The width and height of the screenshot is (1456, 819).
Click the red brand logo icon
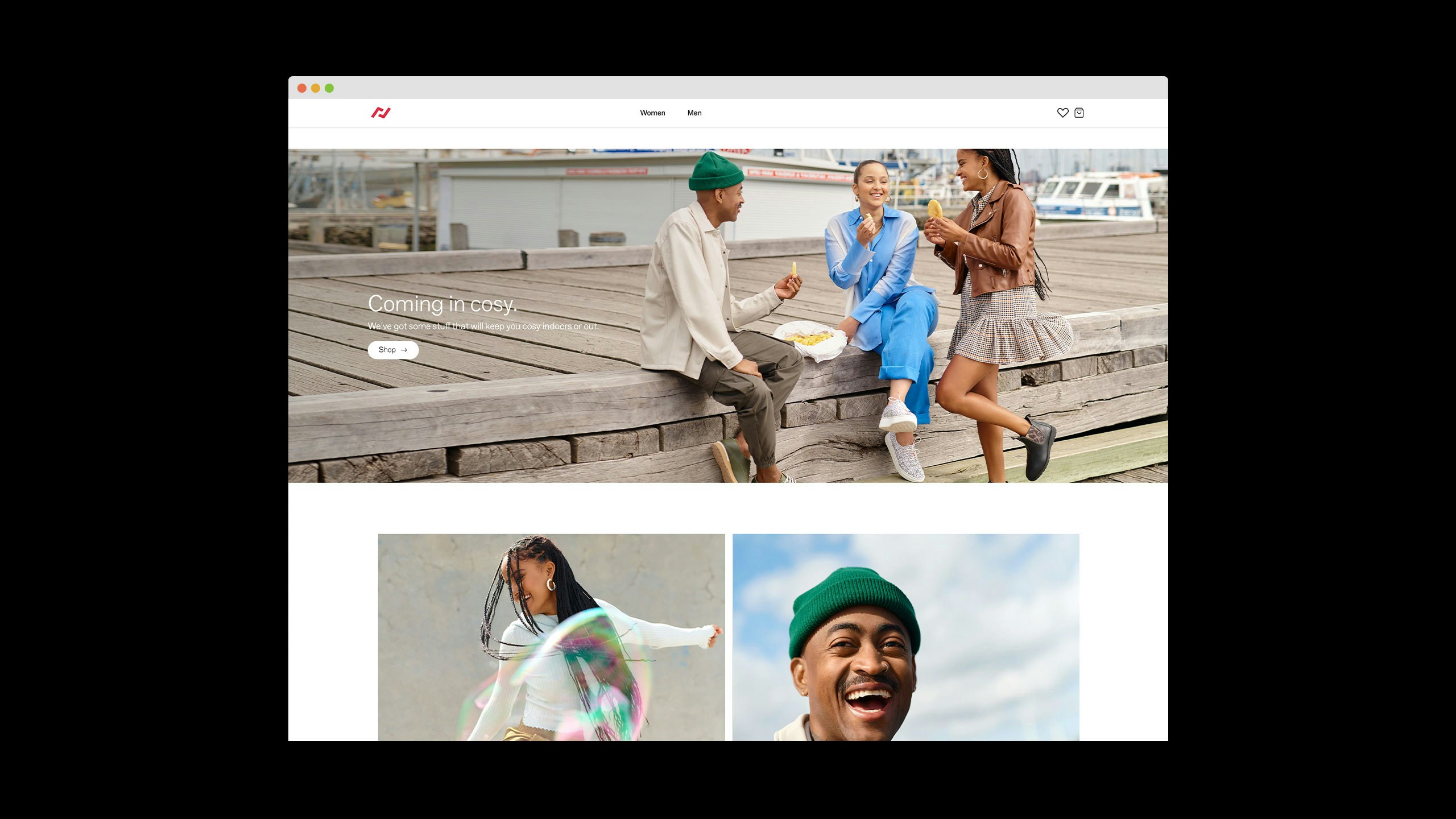380,113
